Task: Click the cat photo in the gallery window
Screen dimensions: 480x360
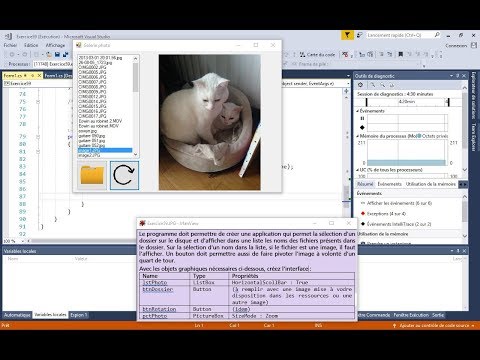Action: coord(210,122)
